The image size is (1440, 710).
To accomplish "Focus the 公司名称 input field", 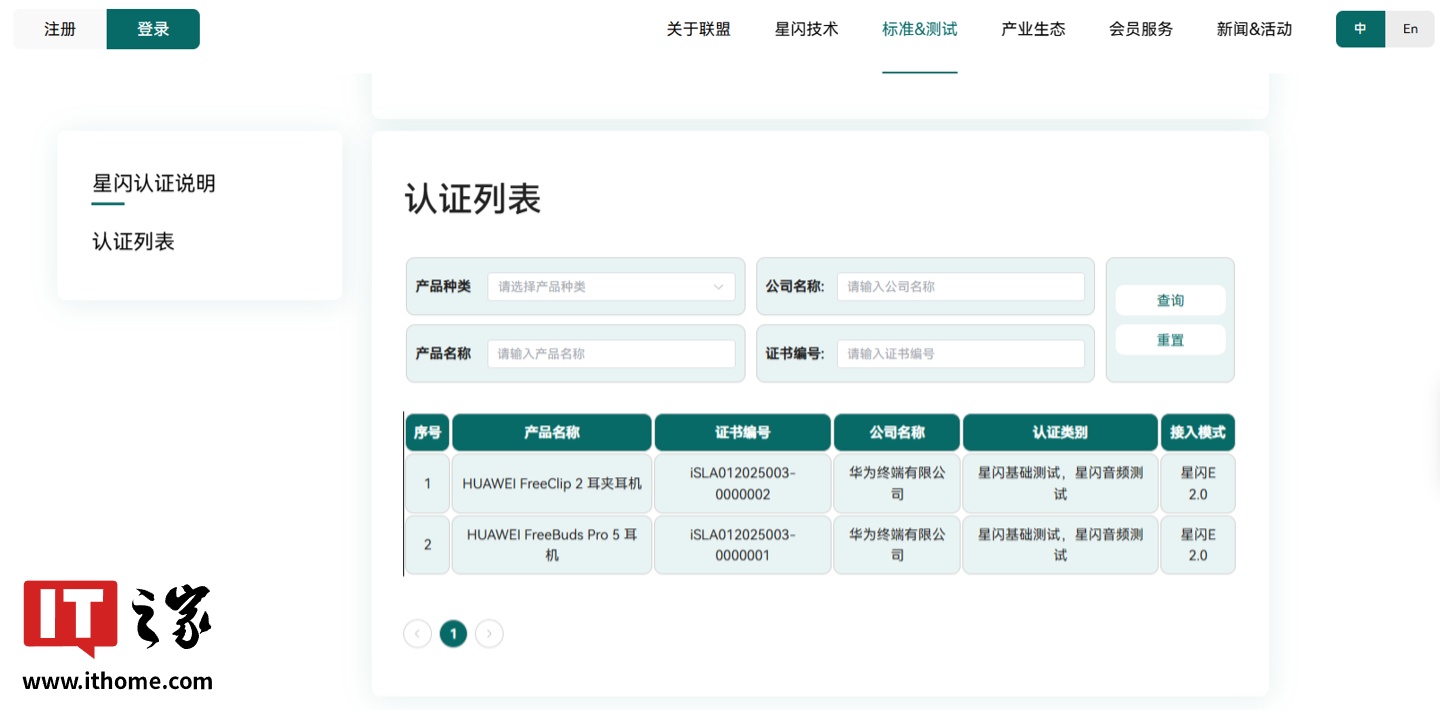I will click(x=960, y=287).
